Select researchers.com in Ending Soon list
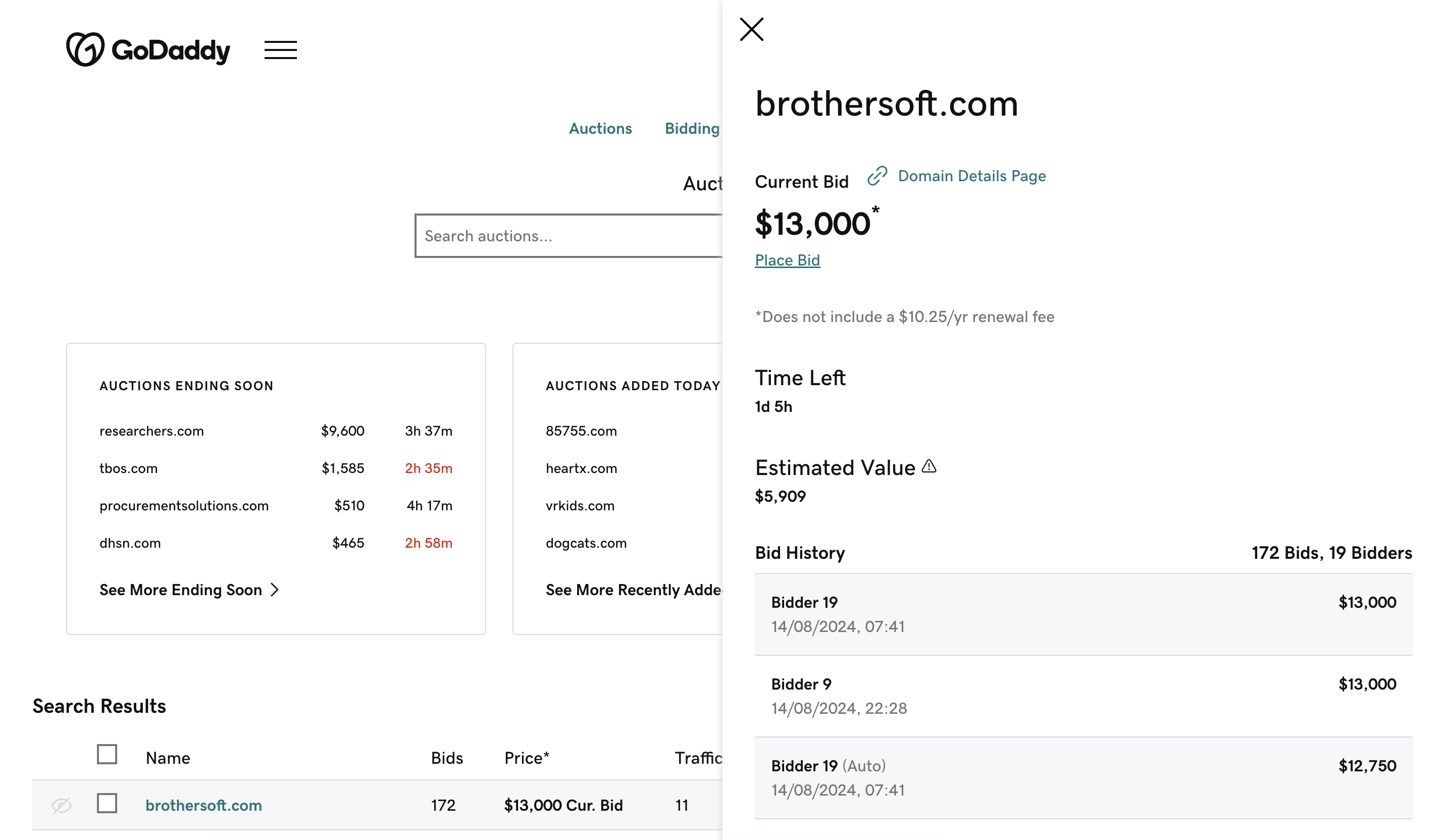Viewport: 1445px width, 840px height. pos(151,431)
